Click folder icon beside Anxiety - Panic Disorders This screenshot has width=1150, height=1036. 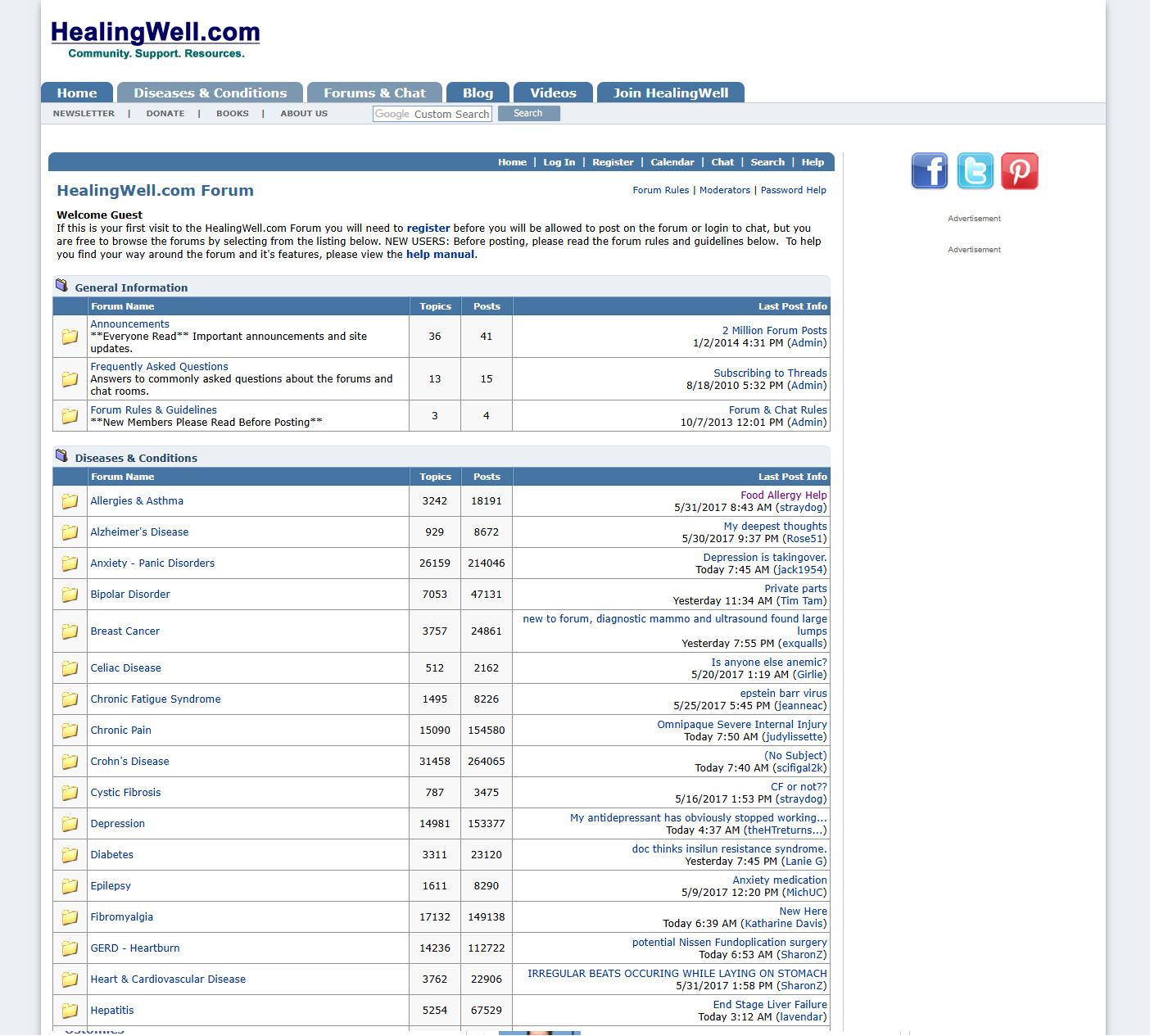pos(70,563)
